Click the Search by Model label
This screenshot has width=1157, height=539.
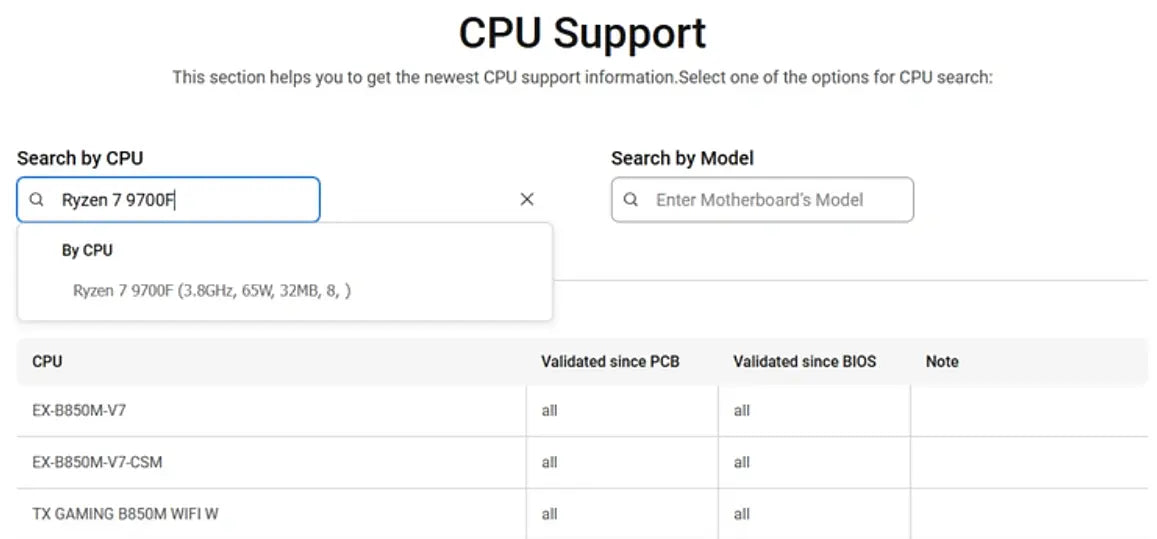pos(682,158)
